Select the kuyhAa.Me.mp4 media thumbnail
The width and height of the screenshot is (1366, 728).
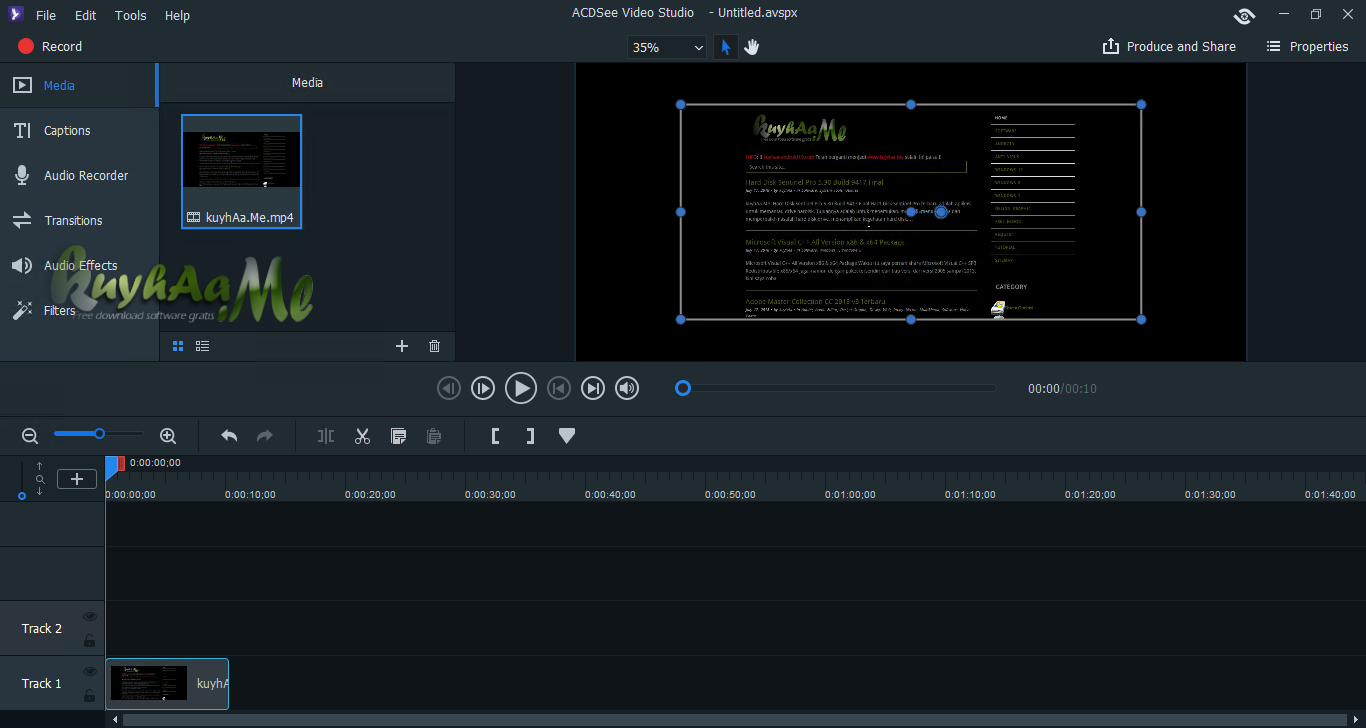241,171
